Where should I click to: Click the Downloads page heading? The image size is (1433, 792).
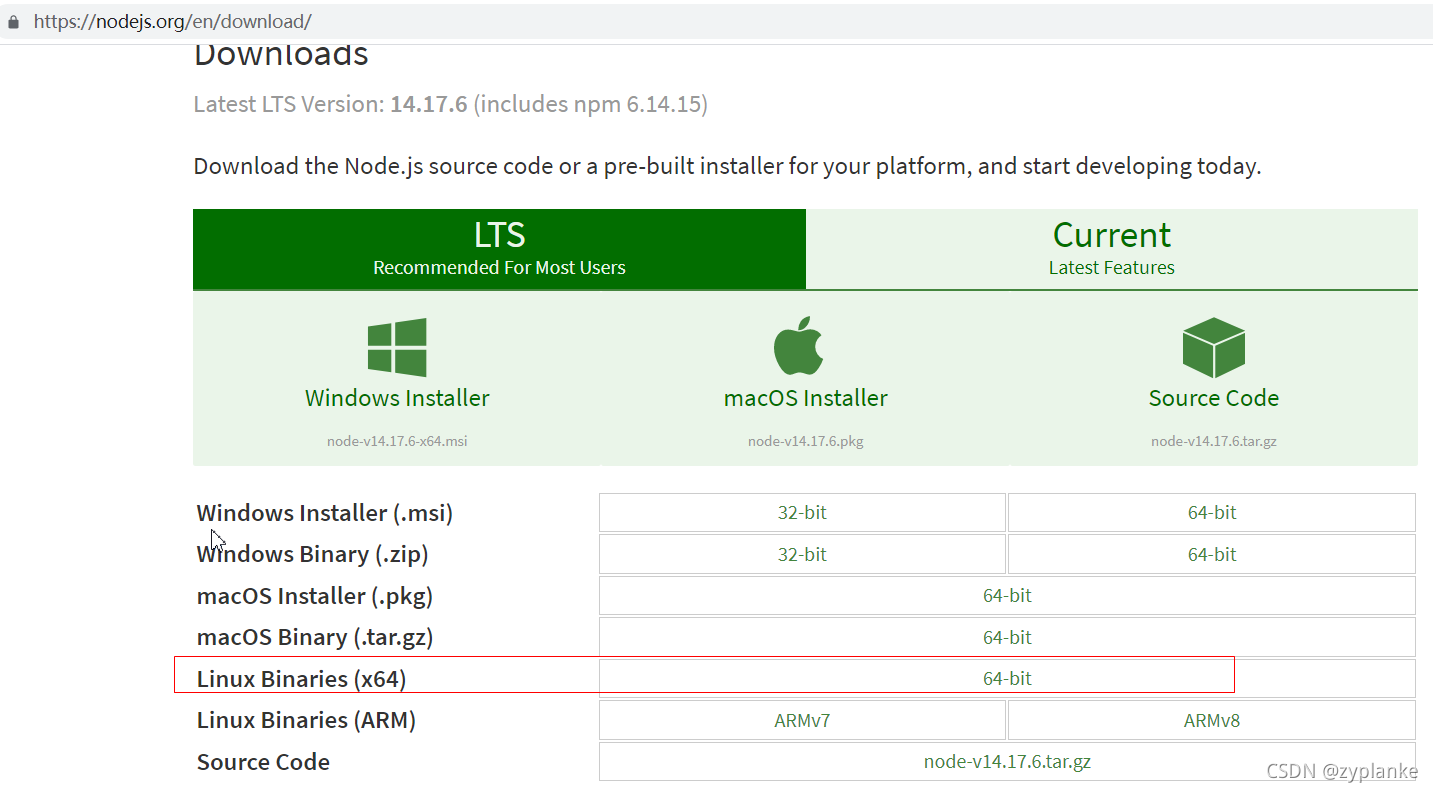281,55
